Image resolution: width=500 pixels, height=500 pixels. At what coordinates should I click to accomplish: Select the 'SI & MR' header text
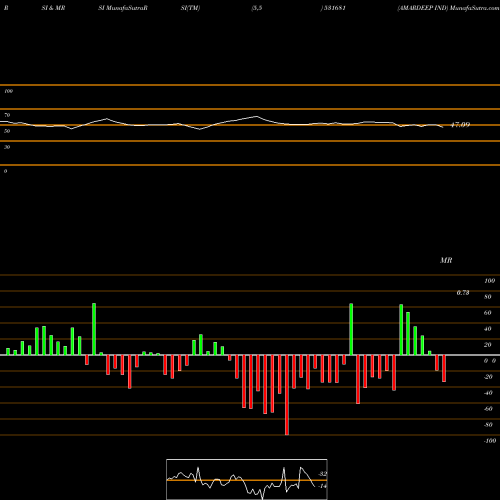click(53, 8)
